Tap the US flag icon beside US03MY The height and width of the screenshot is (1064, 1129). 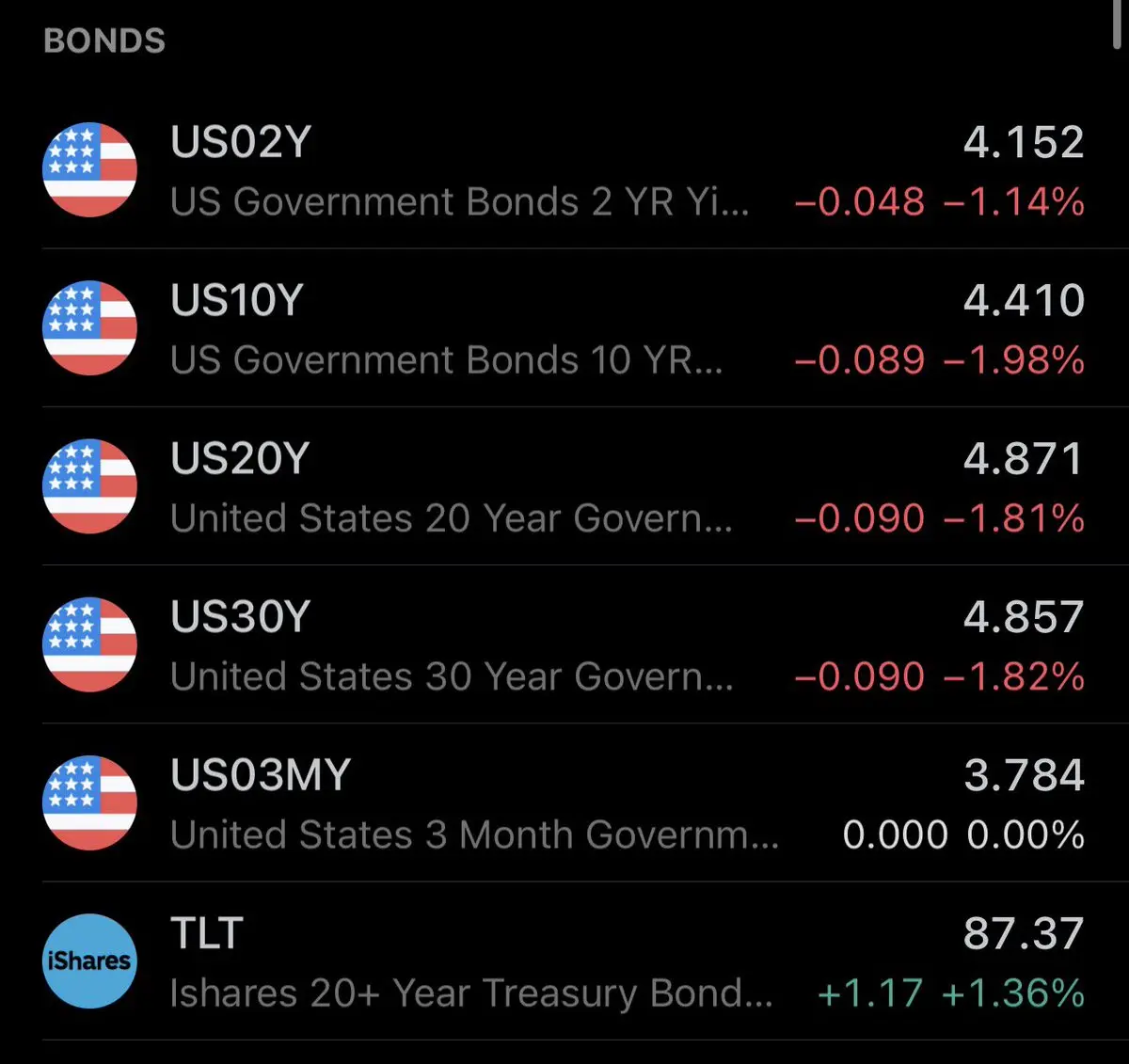(x=89, y=802)
